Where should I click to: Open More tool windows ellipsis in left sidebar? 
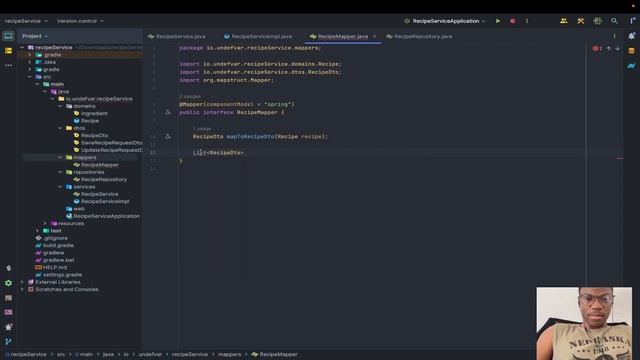tap(8, 65)
